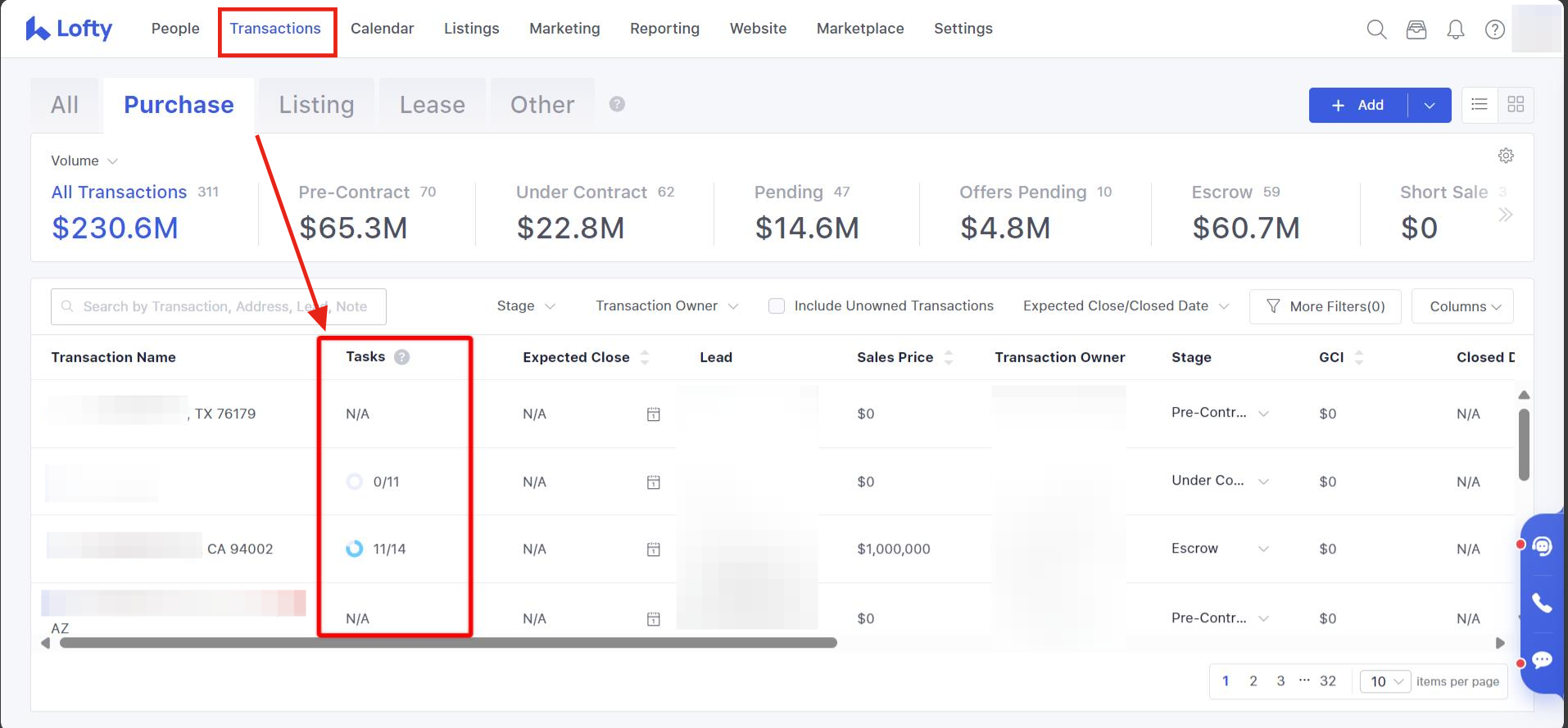Switch to list view layout icon
Viewport: 1568px width, 728px height.
pyautogui.click(x=1479, y=104)
